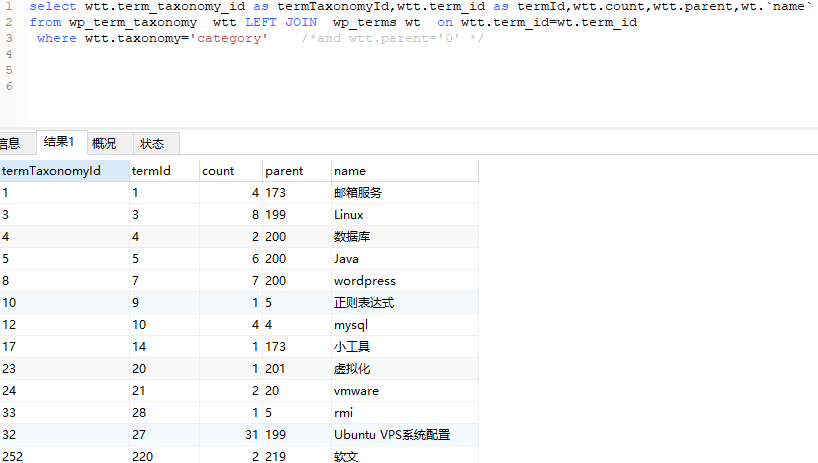This screenshot has height=463, width=818.
Task: Place cursor on 'category' string in query
Action: coord(229,39)
